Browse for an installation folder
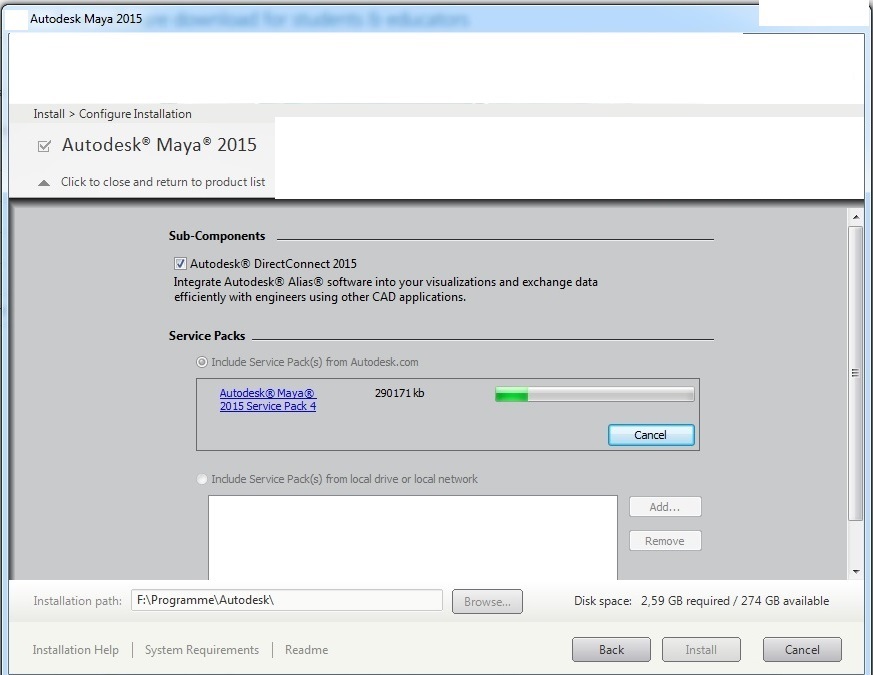873x675 pixels. pyautogui.click(x=487, y=601)
